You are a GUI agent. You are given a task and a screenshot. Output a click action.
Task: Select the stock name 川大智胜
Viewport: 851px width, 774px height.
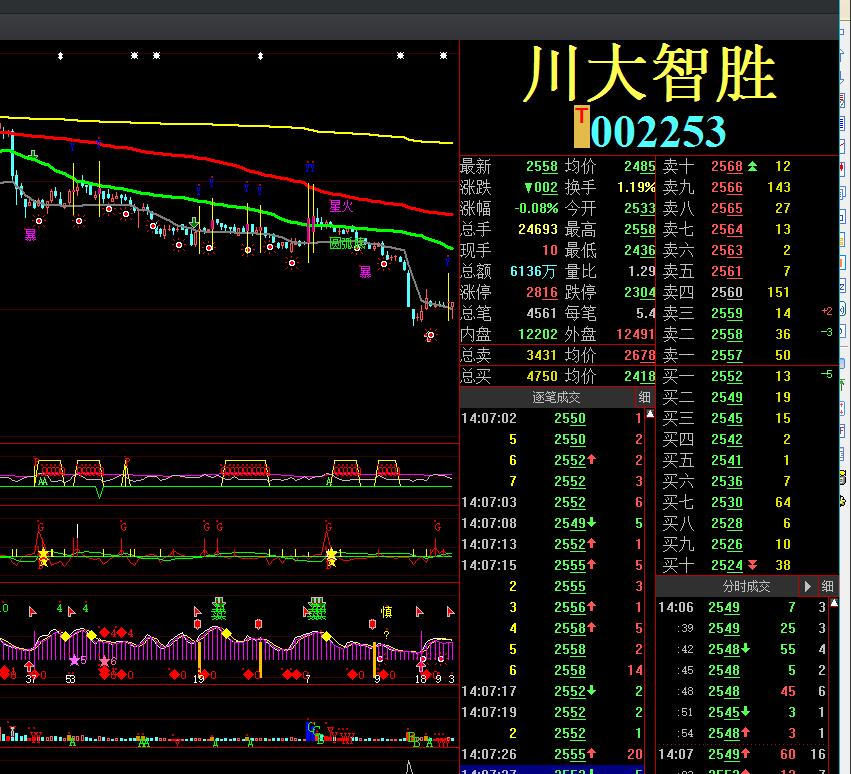[x=650, y=74]
